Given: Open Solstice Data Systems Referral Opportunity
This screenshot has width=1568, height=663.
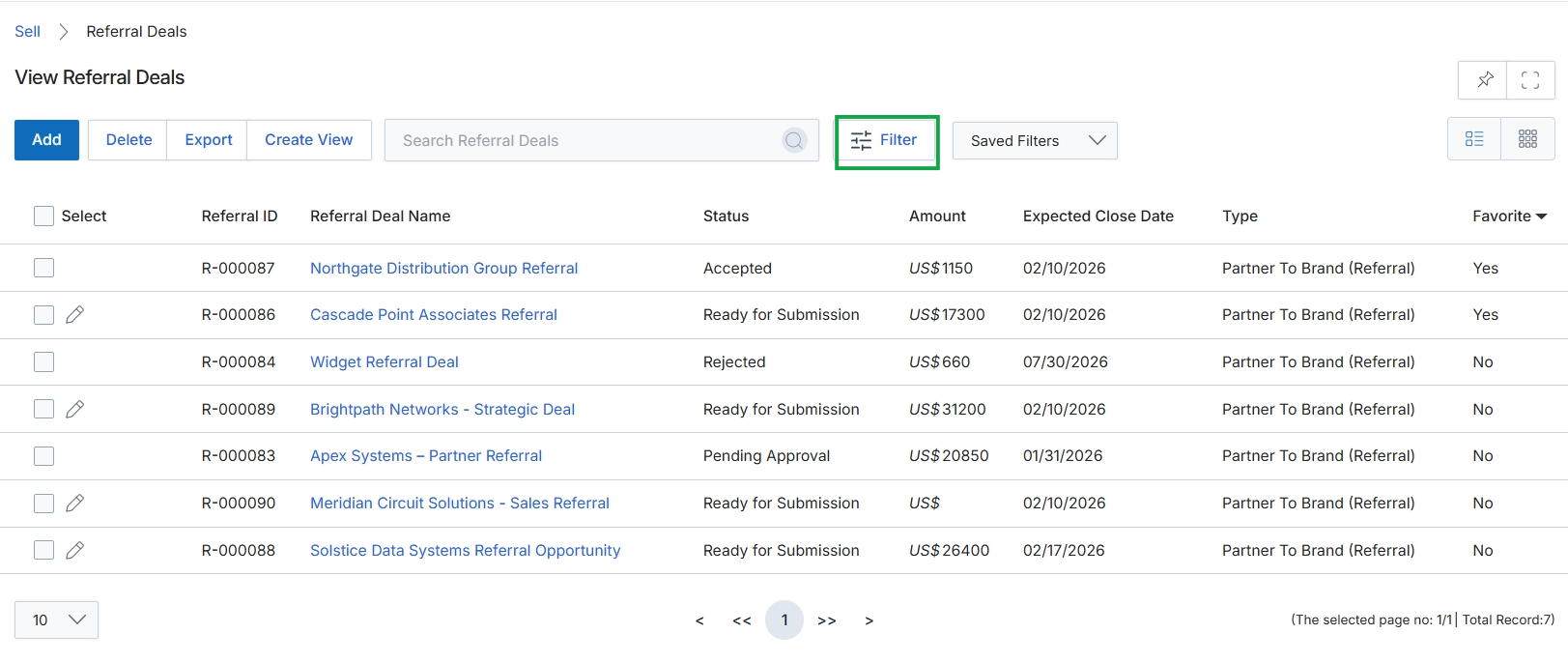Looking at the screenshot, I should click(x=465, y=550).
